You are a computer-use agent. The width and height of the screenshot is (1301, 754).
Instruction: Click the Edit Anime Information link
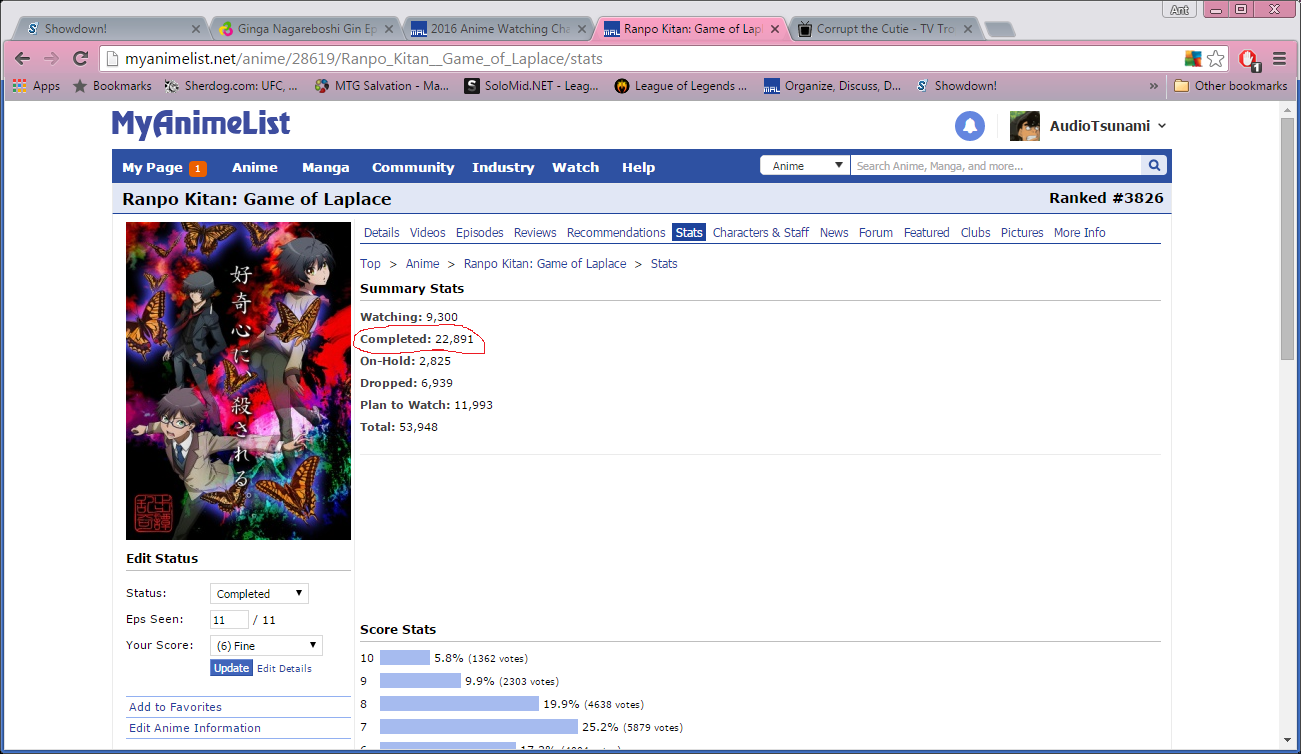pos(195,728)
